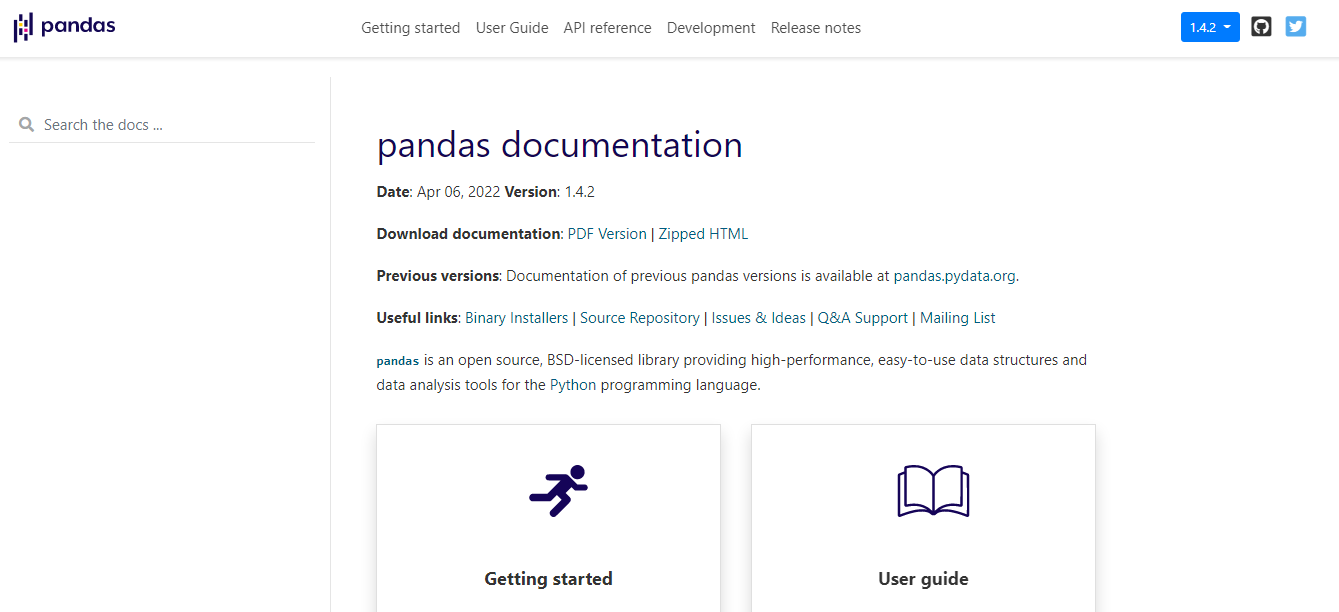Open the Development menu item
Image resolution: width=1339 pixels, height=612 pixels.
pyautogui.click(x=710, y=27)
